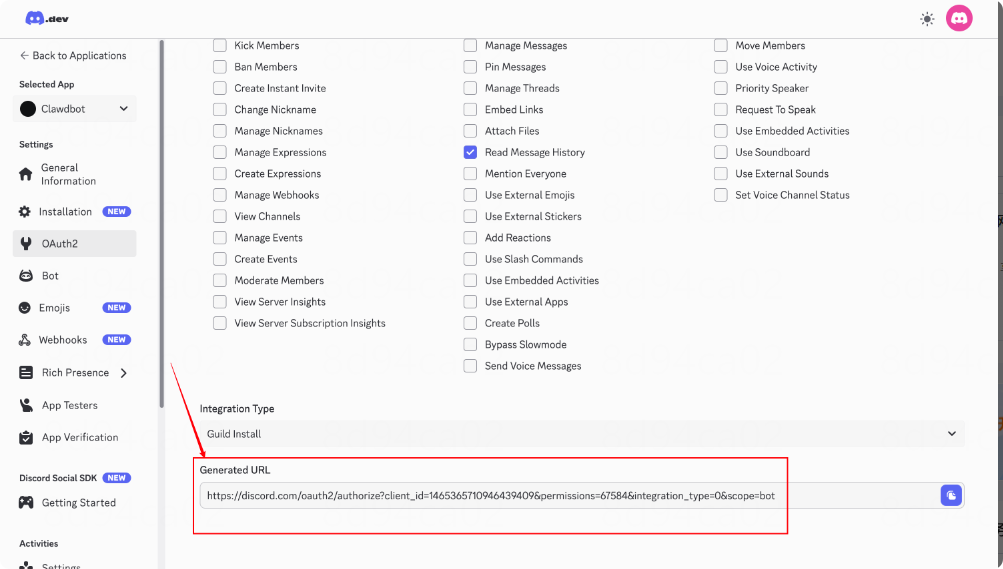This screenshot has height=569, width=1003.
Task: Click the Installation gear icon
Action: [25, 212]
